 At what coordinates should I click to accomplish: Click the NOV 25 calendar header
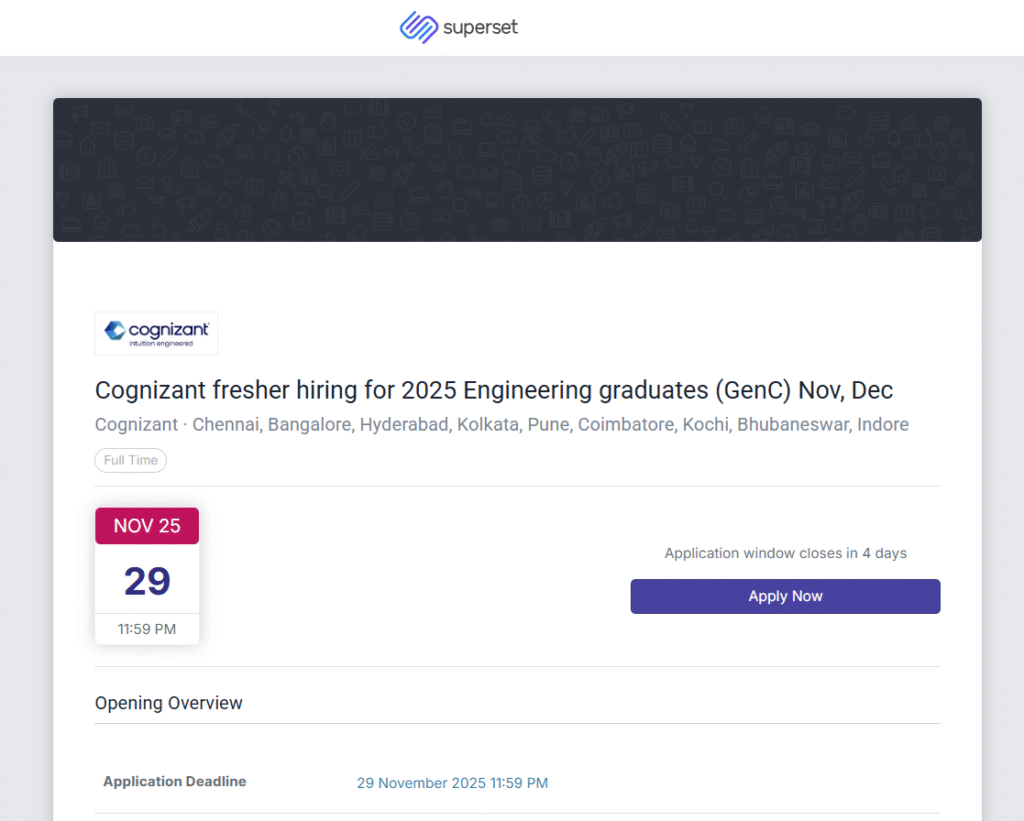click(x=147, y=526)
